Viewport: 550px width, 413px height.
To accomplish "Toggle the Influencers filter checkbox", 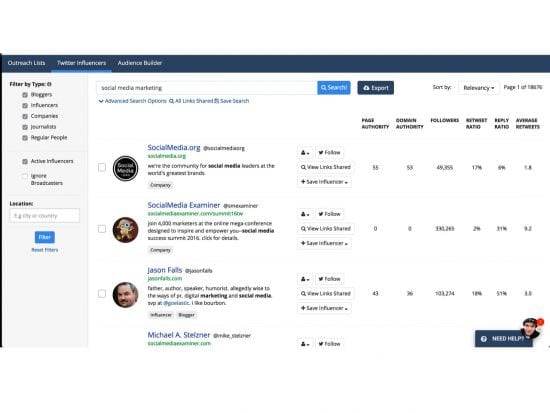I will [25, 105].
